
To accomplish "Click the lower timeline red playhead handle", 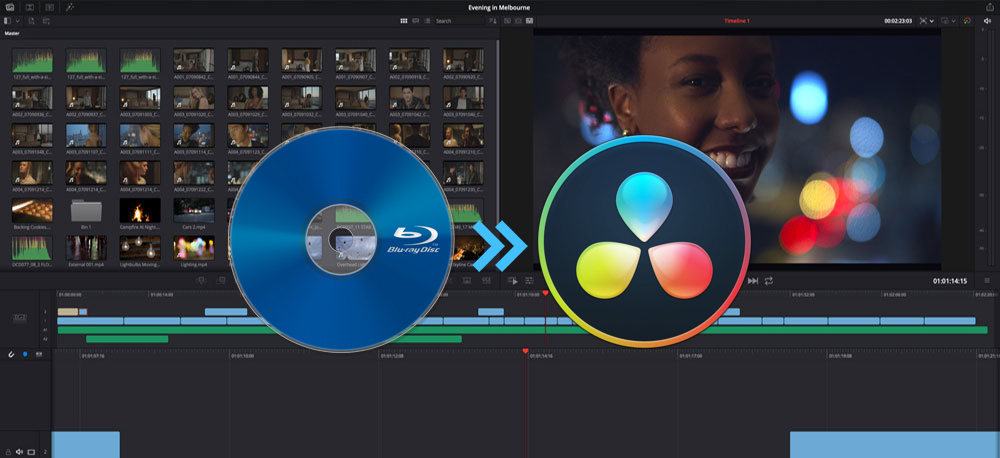I will point(526,351).
